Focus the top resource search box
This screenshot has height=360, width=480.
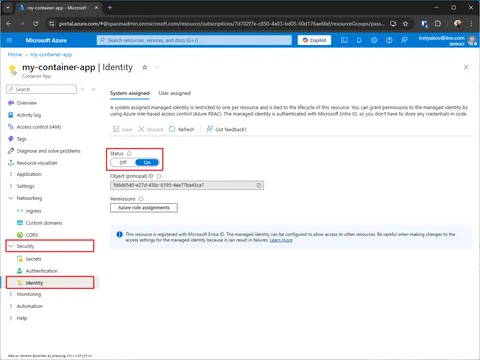tap(194, 40)
